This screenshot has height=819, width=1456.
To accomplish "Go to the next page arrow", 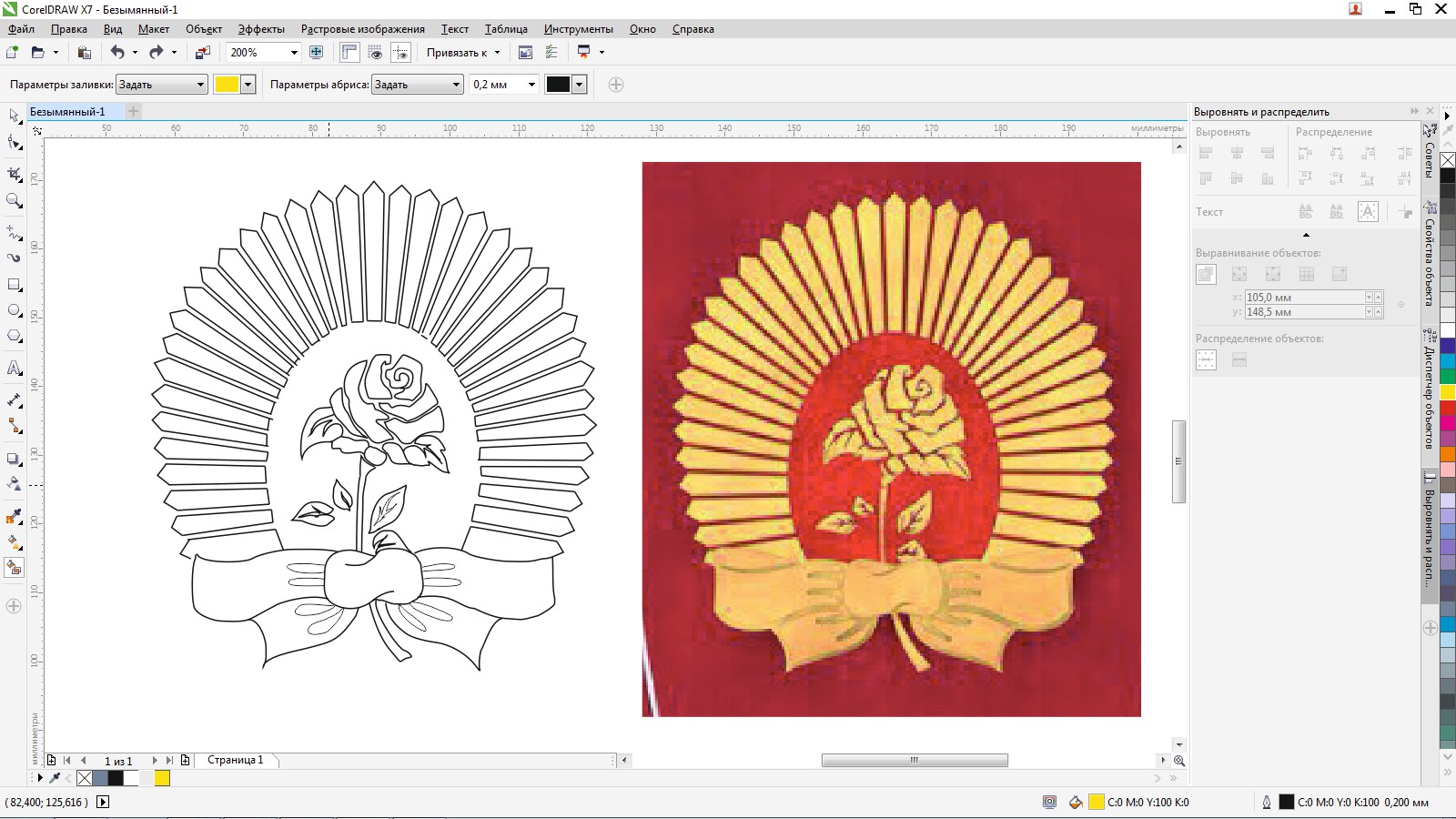I will 155,761.
